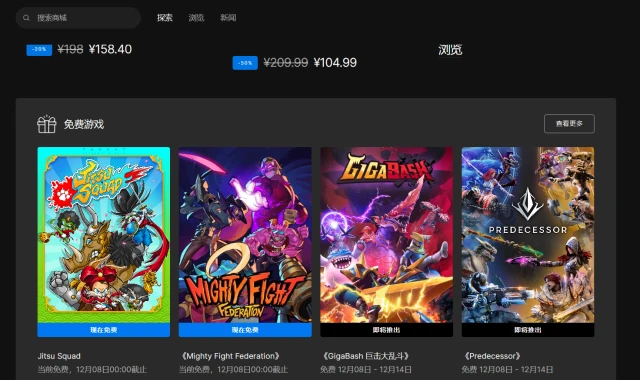Click the crossed-out ¥198 price
The height and width of the screenshot is (380, 640).
coord(70,49)
